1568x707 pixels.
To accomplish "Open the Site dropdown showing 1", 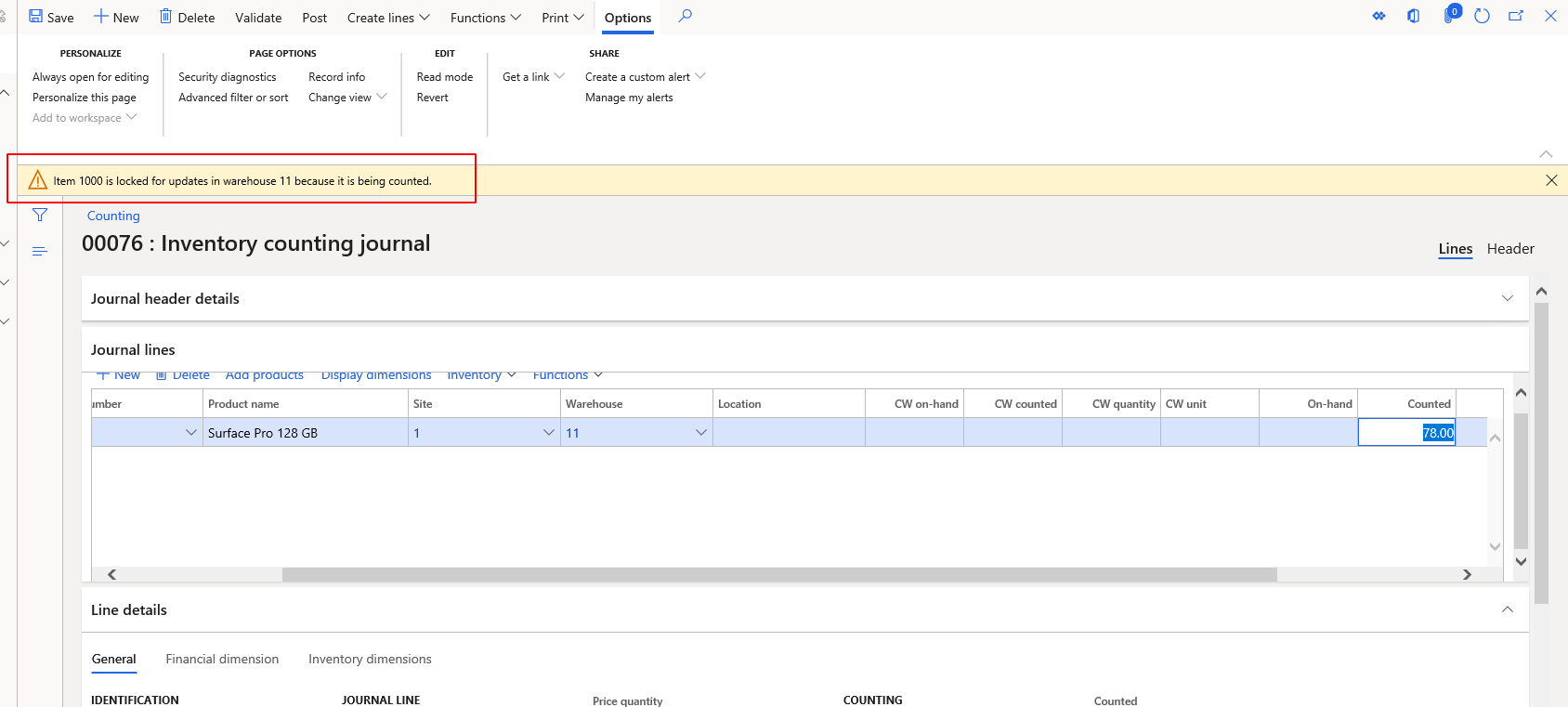I will (549, 433).
